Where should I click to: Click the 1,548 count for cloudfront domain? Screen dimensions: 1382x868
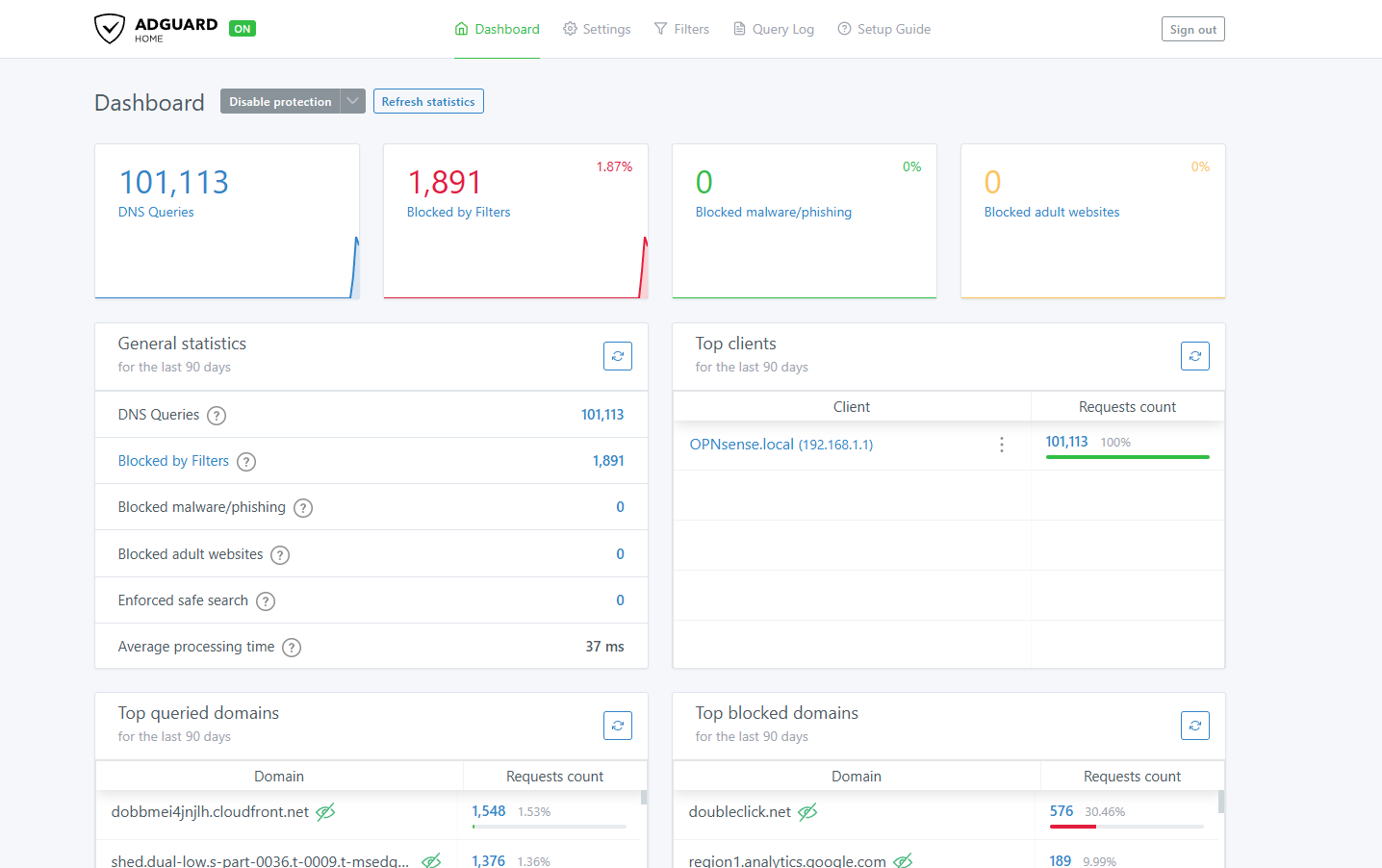point(489,811)
